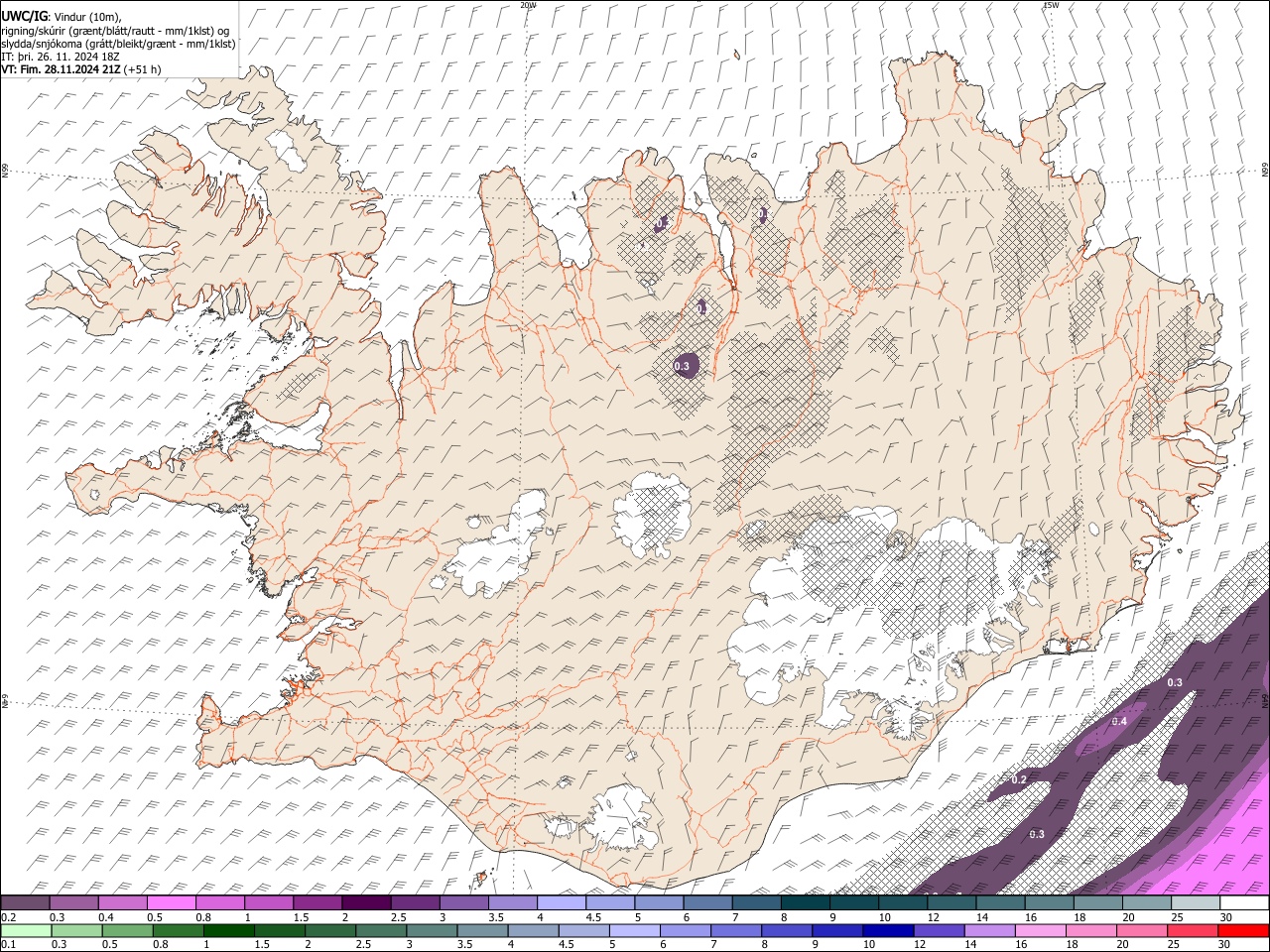Click the '0.4' value in the offshore snow band
The height and width of the screenshot is (952, 1270).
(x=1119, y=721)
